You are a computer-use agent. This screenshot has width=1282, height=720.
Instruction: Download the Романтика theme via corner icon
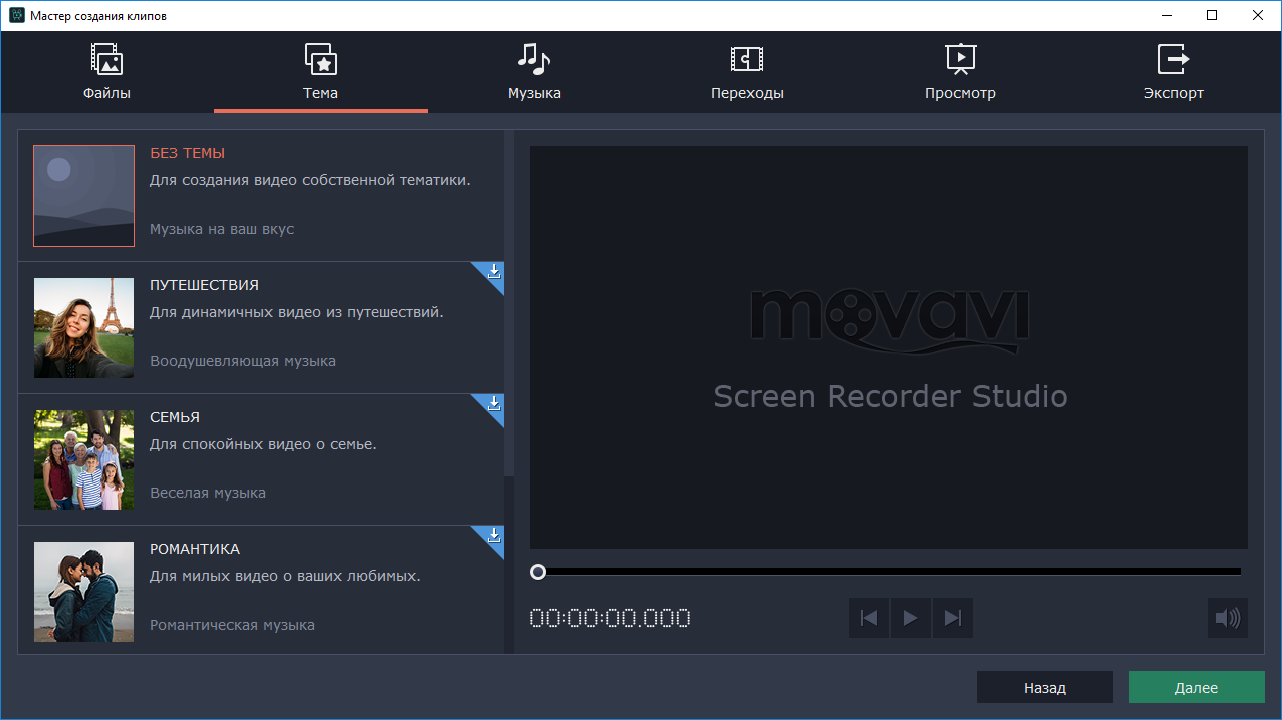click(493, 535)
